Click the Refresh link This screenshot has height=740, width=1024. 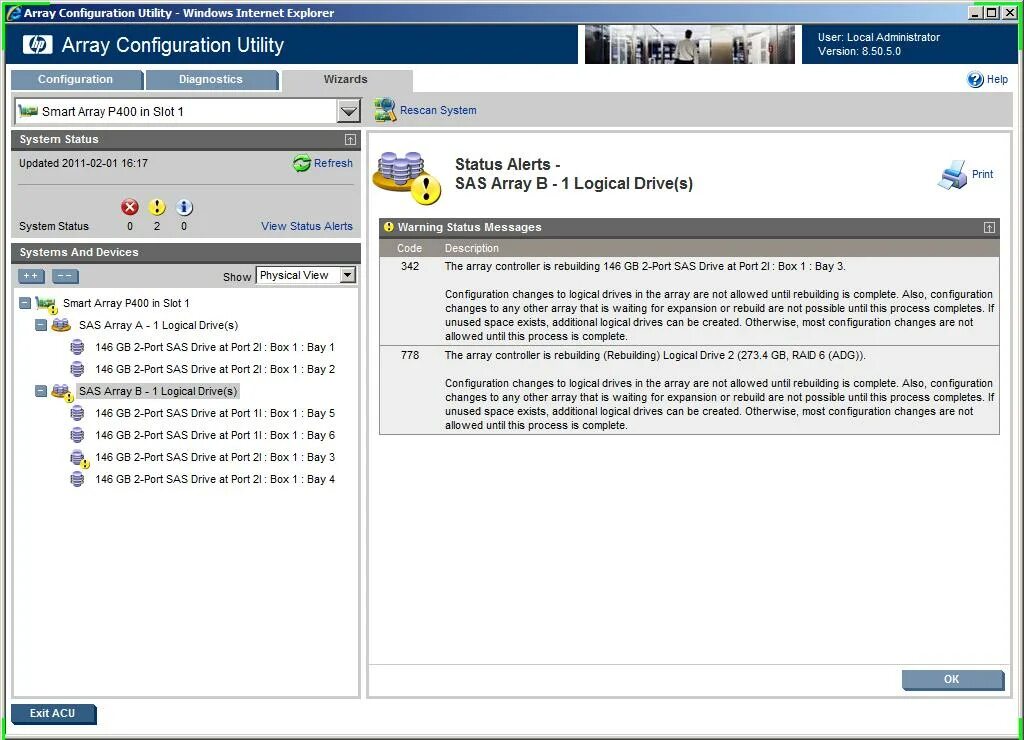pos(333,163)
